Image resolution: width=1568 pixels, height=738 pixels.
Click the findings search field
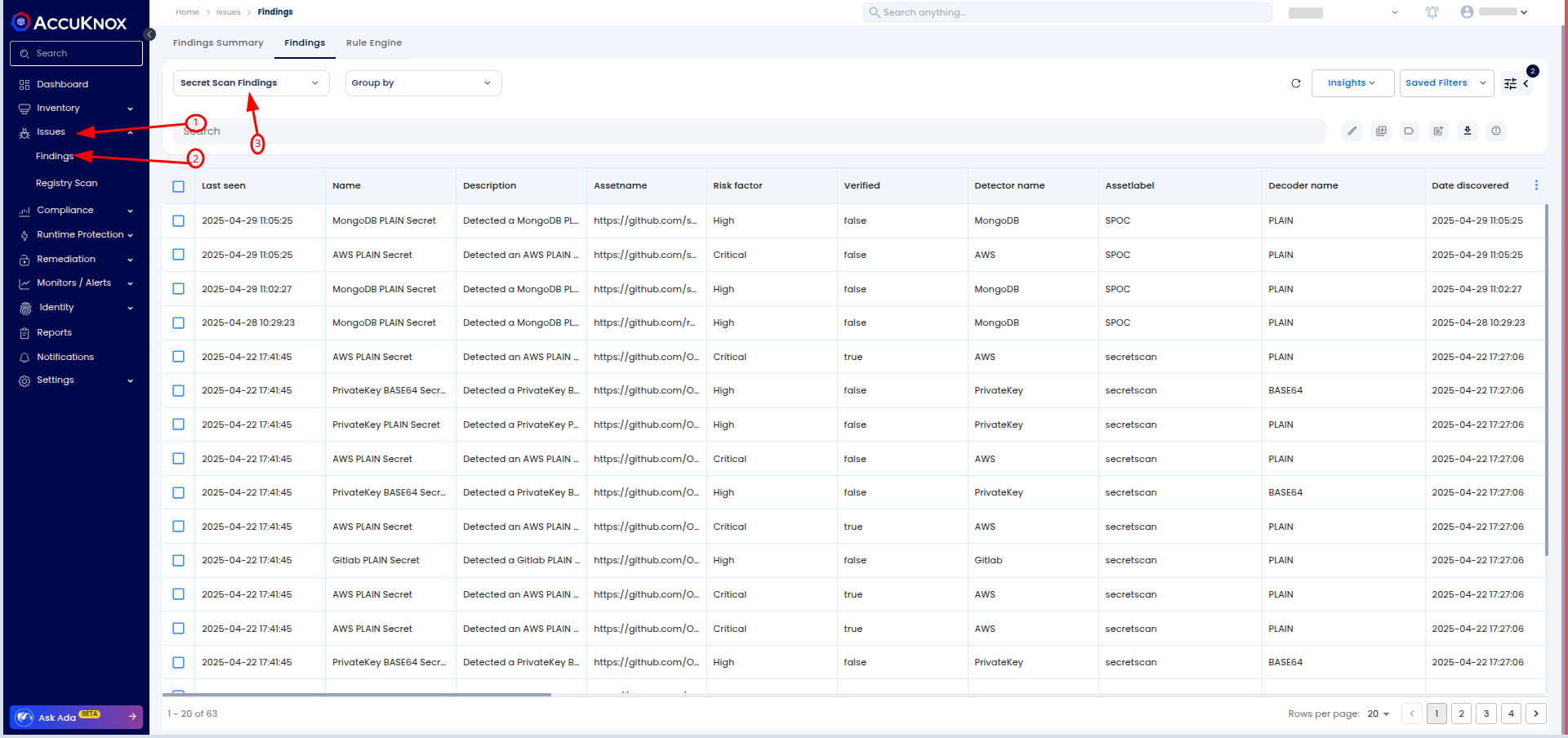749,131
